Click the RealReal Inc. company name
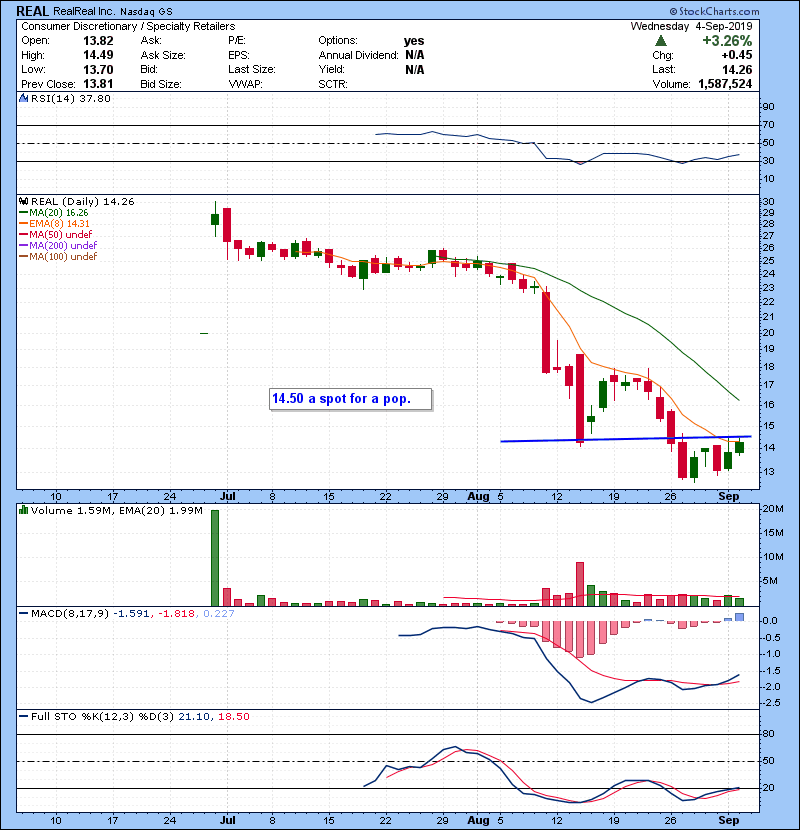Image resolution: width=800 pixels, height=830 pixels. coord(83,11)
